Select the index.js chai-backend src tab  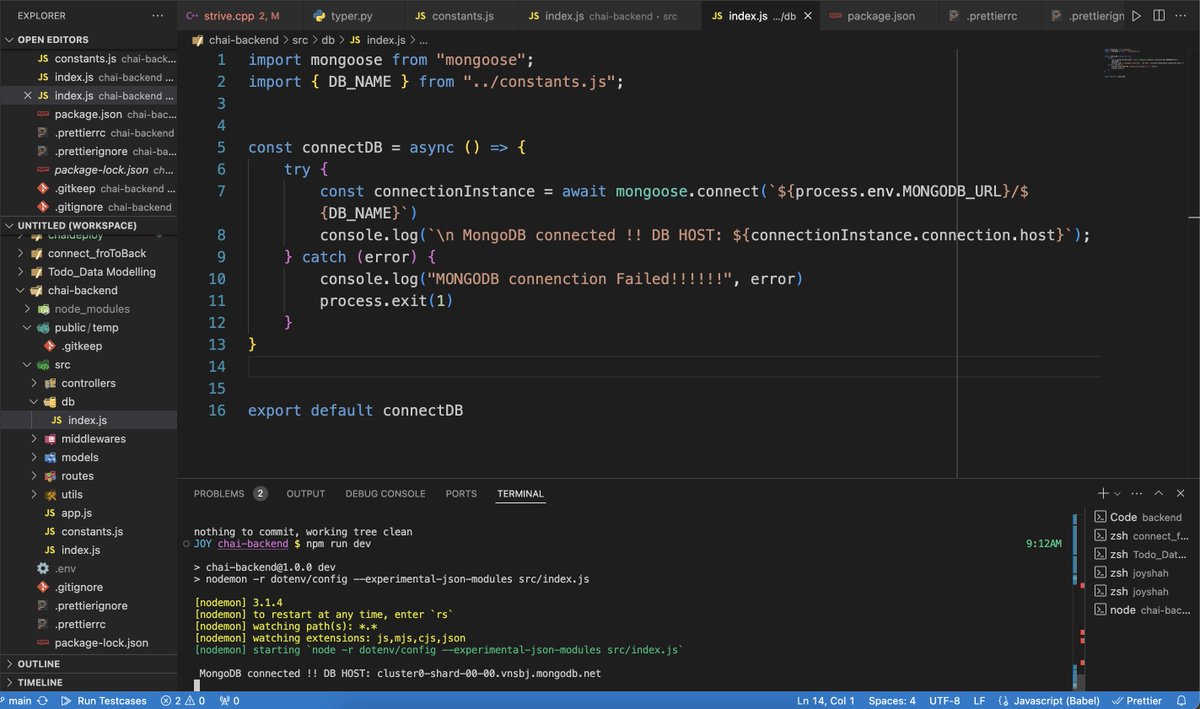click(x=608, y=16)
